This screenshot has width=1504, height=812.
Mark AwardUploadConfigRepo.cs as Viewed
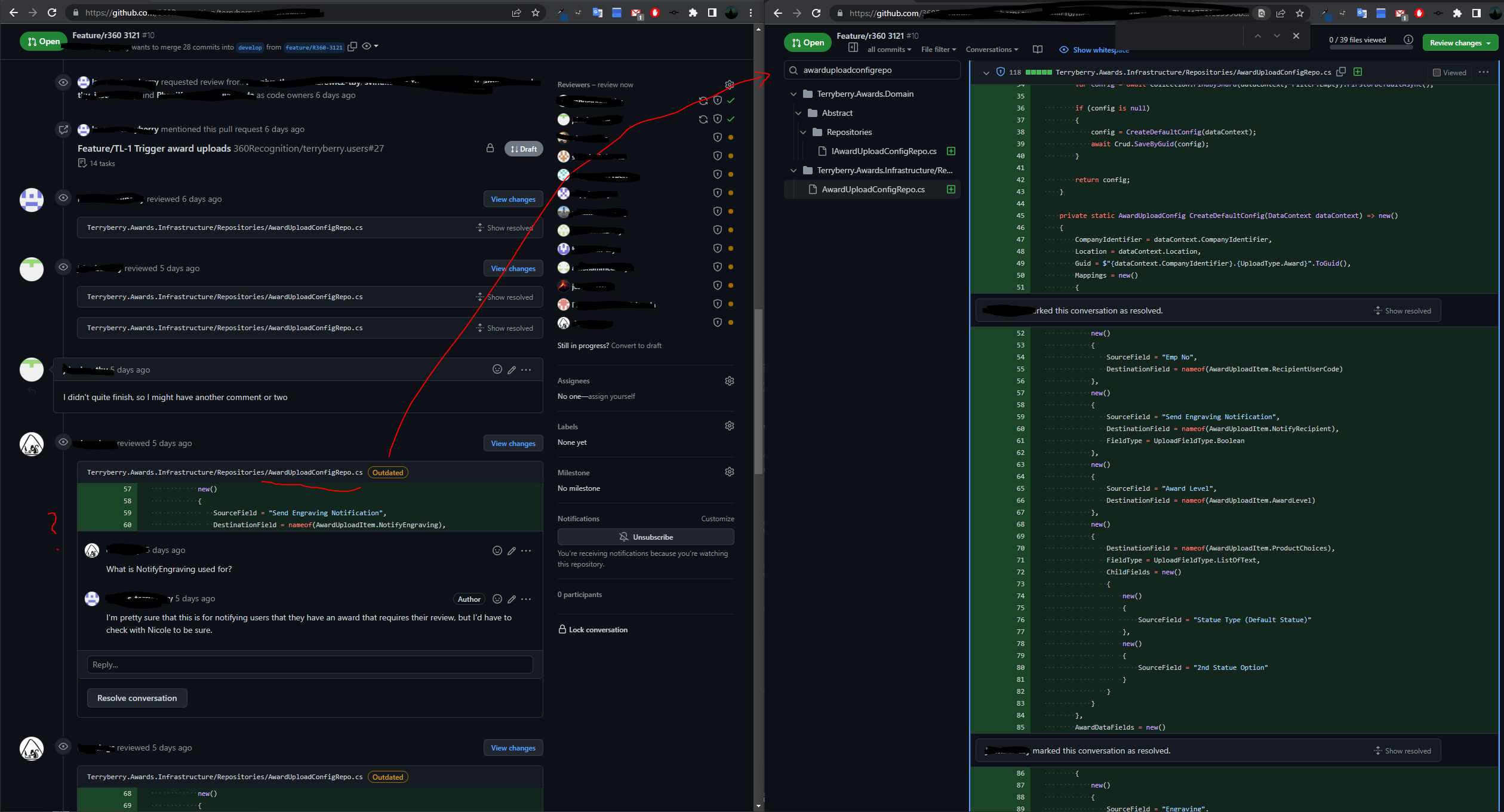pyautogui.click(x=1450, y=72)
